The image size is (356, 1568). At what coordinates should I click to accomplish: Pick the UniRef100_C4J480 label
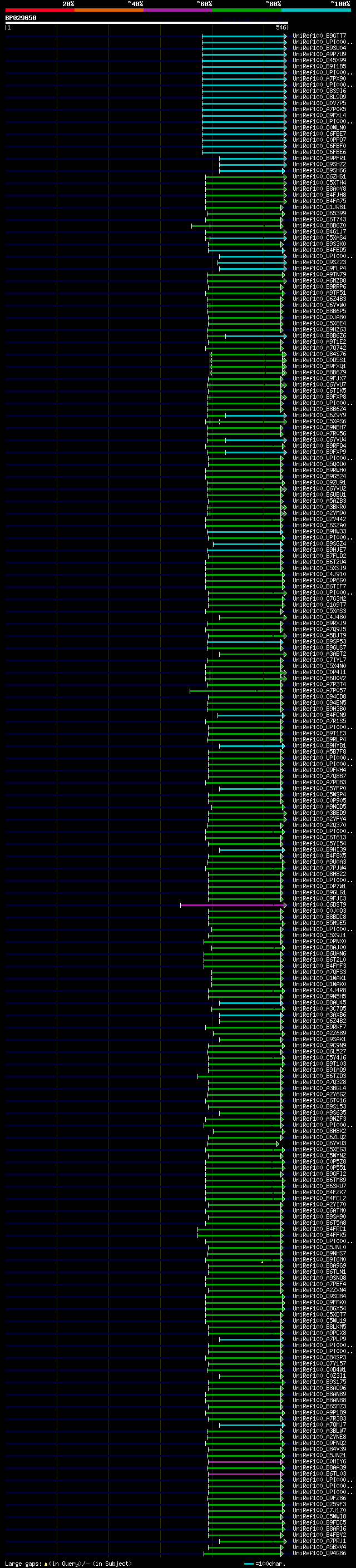click(319, 617)
